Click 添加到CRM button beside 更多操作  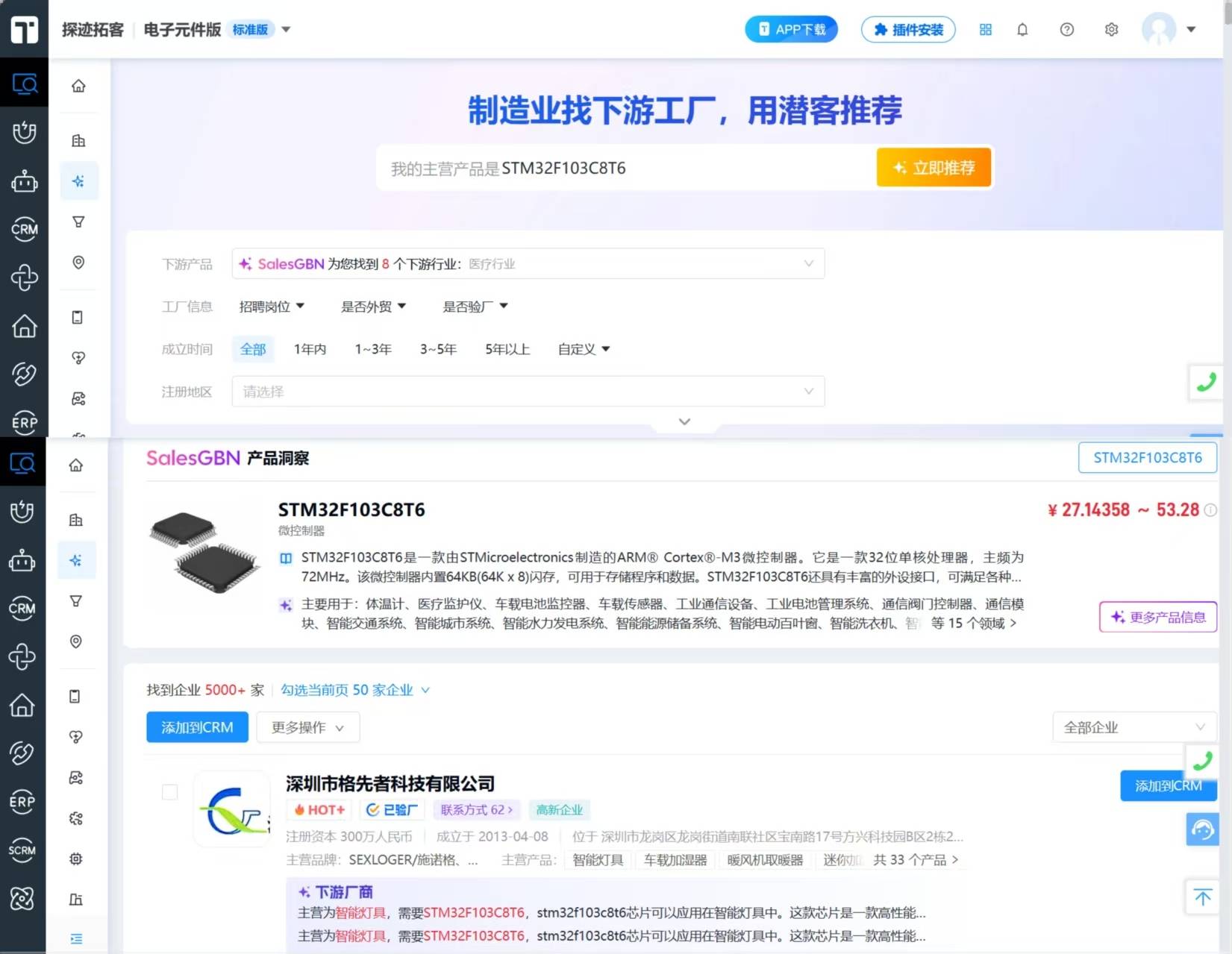pyautogui.click(x=197, y=727)
